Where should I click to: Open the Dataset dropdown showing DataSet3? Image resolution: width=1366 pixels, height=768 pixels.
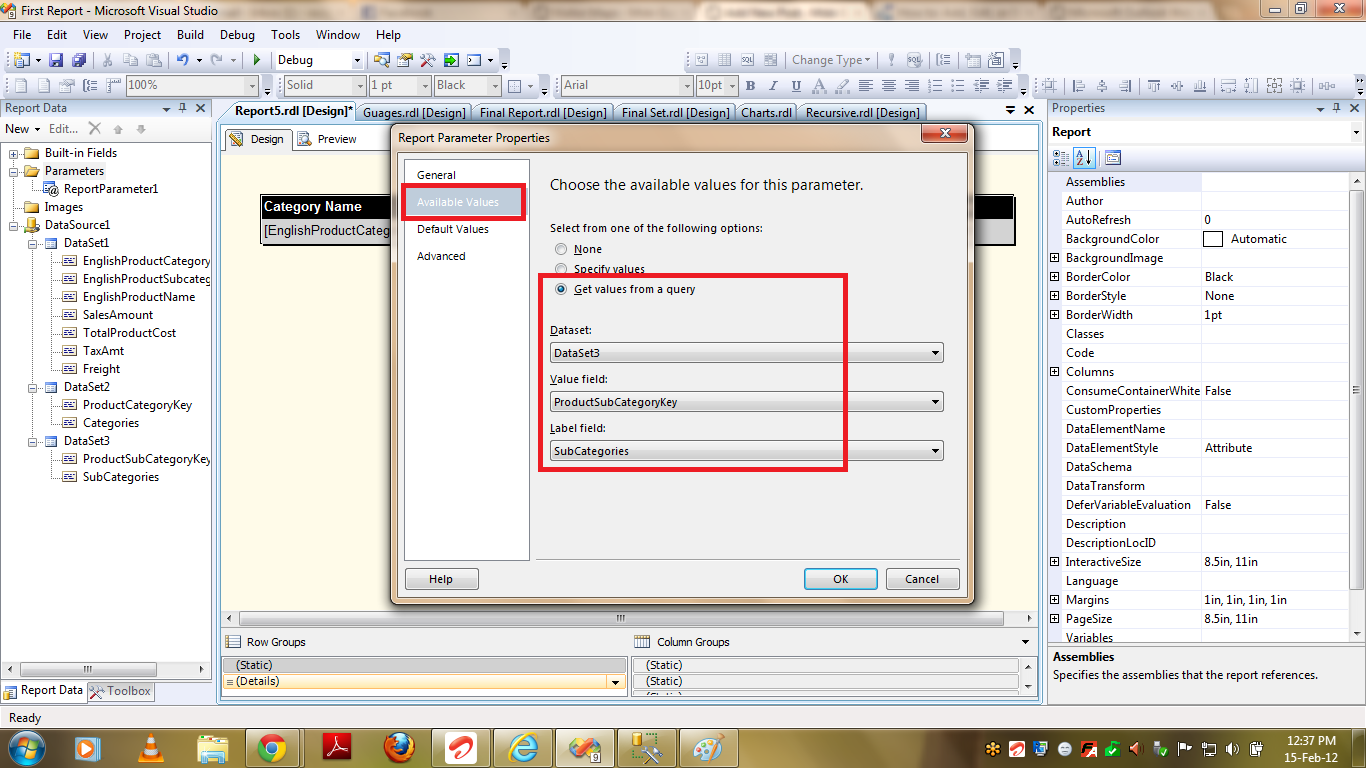[746, 353]
